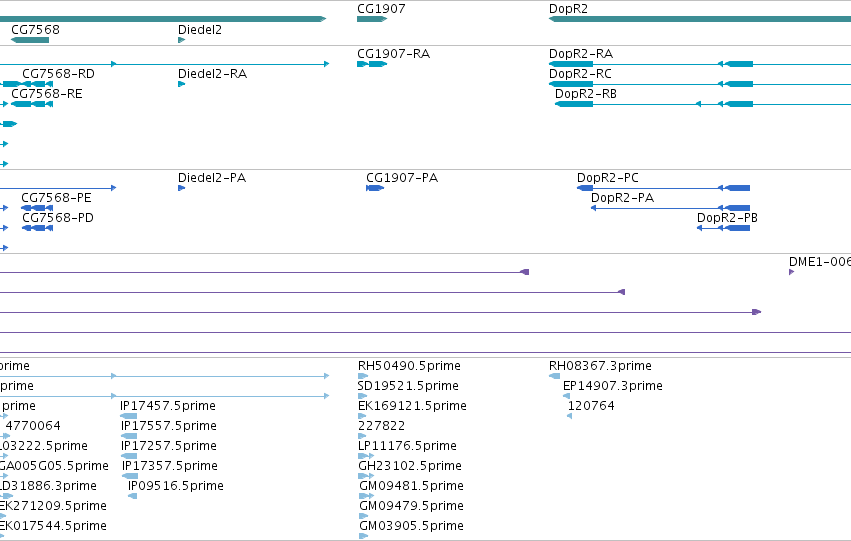Open transcript DopR2-RC label
This screenshot has width=851, height=541.
(580, 74)
